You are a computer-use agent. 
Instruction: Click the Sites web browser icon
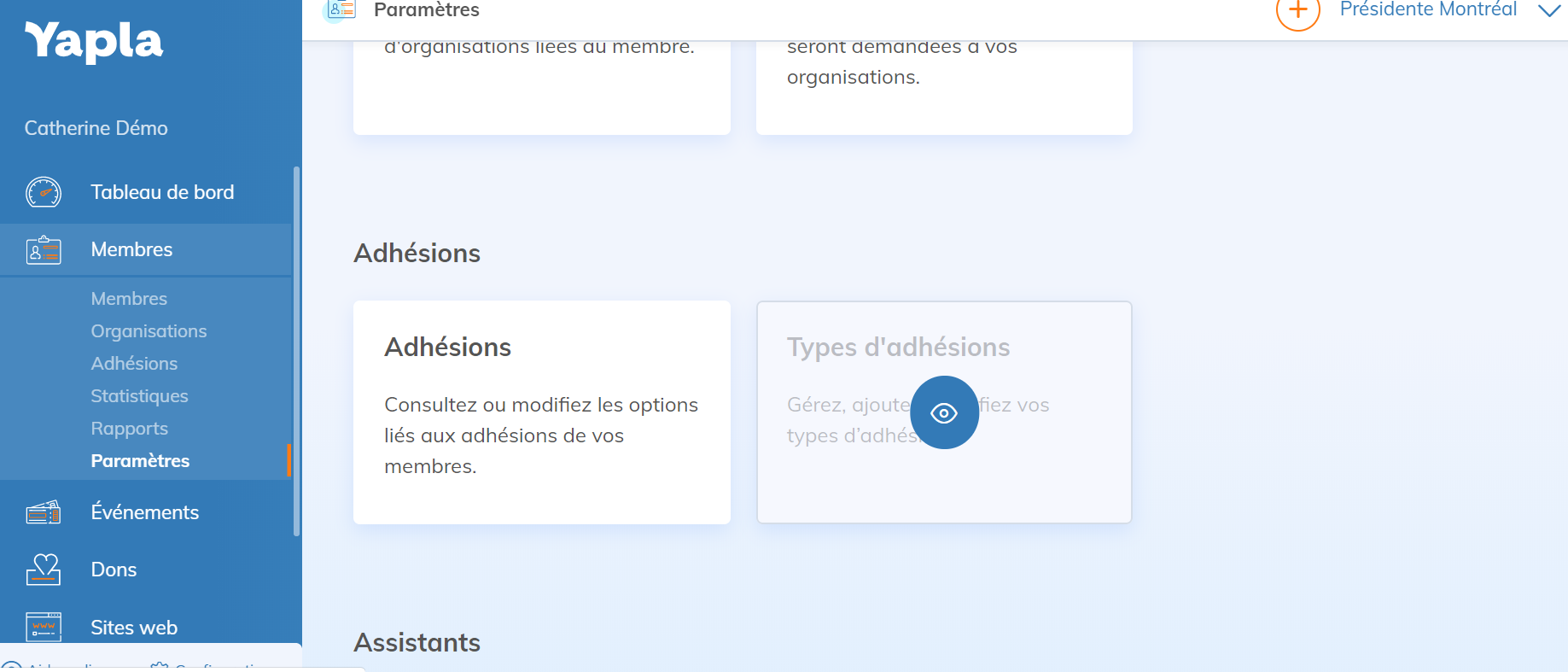click(44, 627)
